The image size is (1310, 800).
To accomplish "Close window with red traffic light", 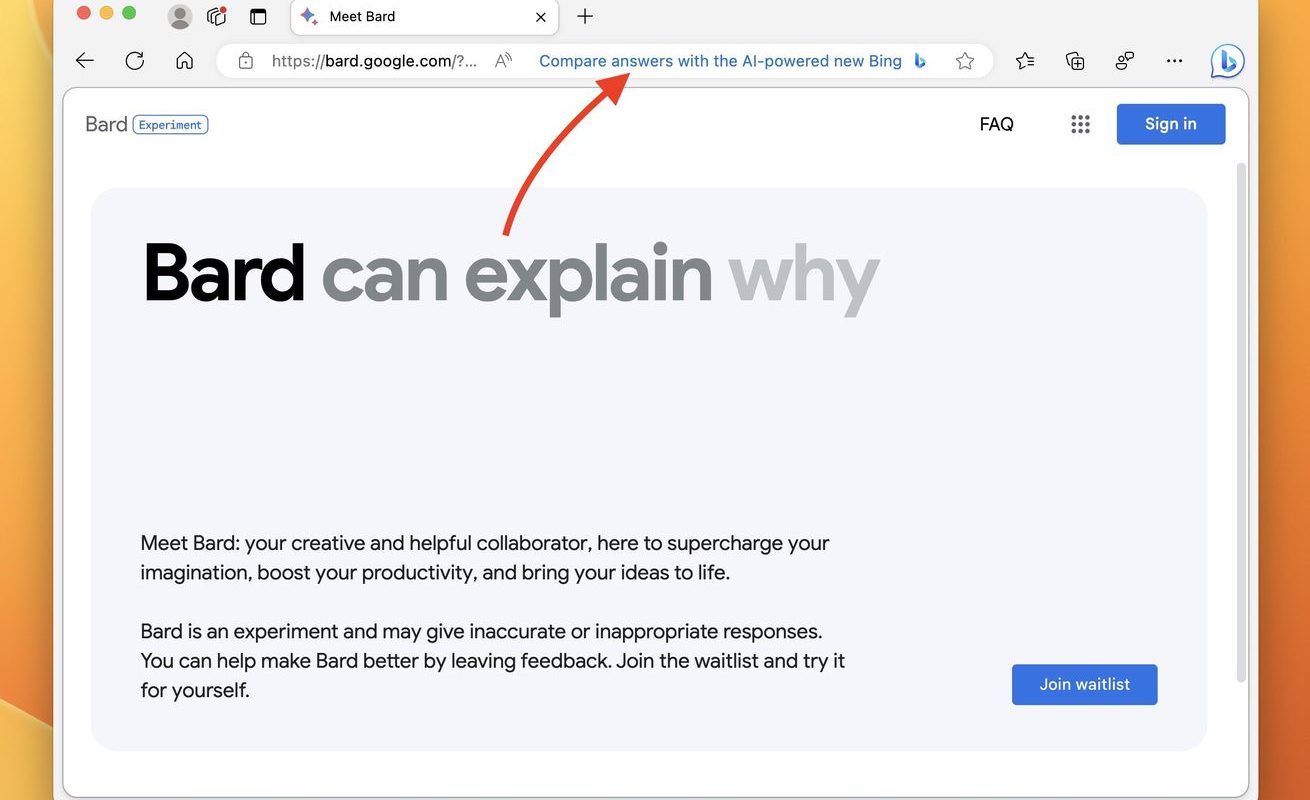I will point(84,13).
